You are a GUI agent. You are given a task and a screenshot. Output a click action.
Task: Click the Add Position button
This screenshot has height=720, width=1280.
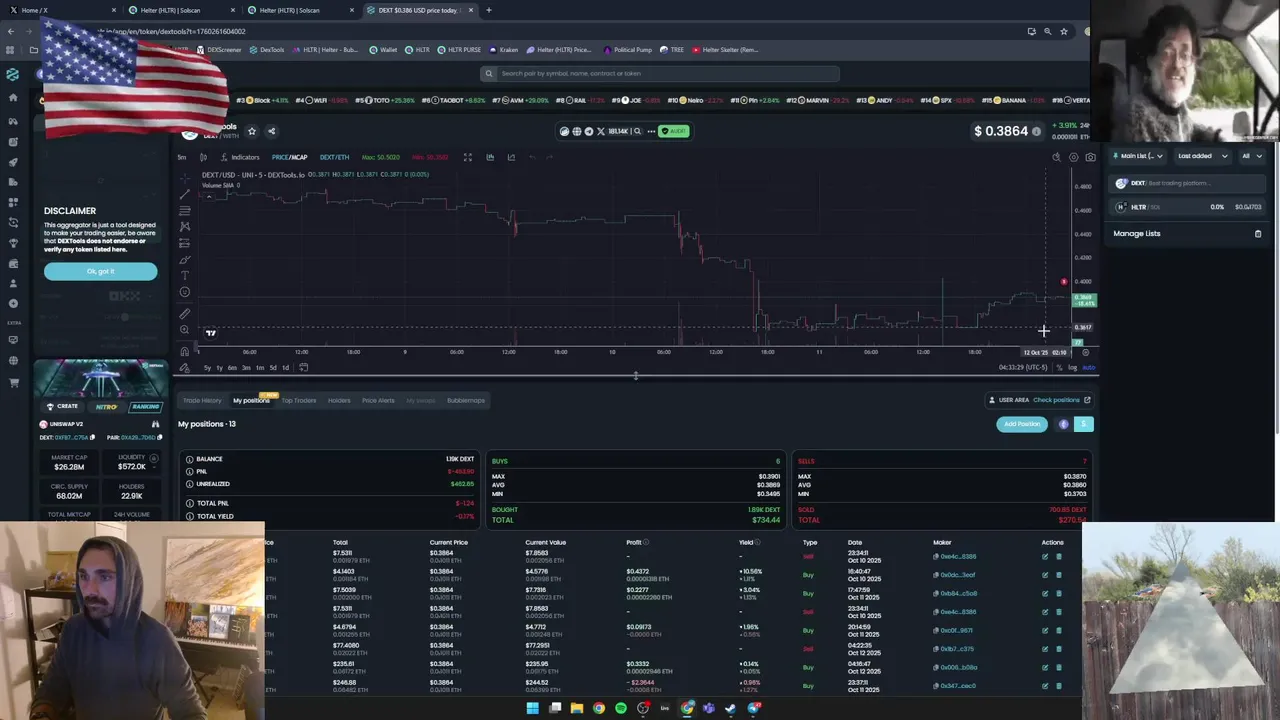pos(1022,424)
